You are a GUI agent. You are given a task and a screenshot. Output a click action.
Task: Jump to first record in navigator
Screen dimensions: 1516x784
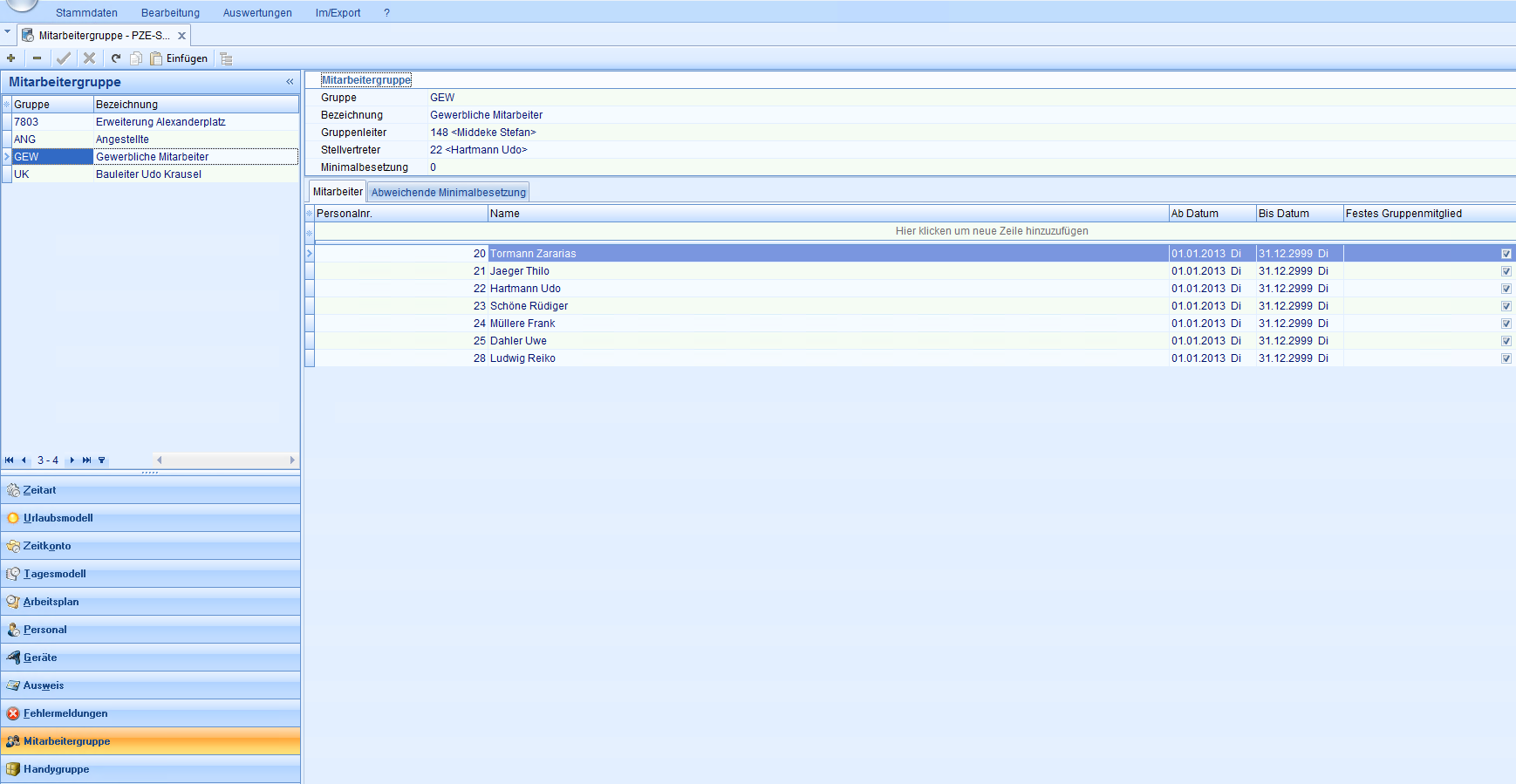[x=10, y=460]
